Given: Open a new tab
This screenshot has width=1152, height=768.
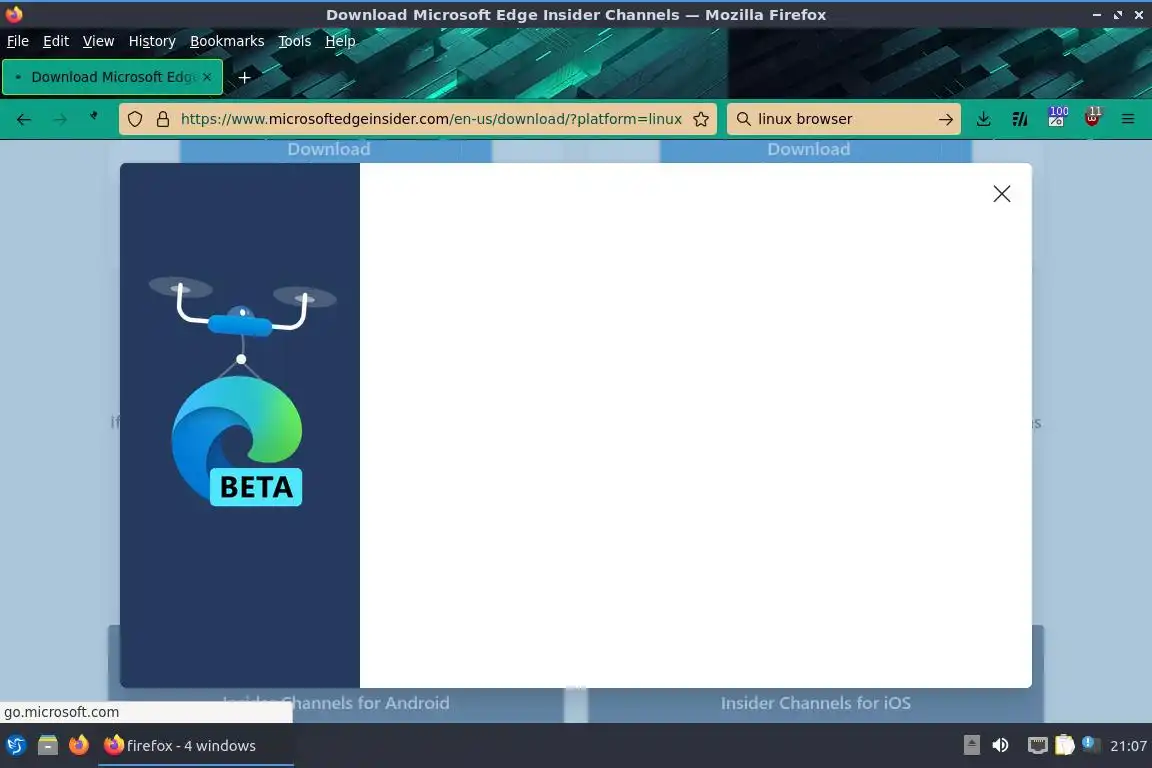Looking at the screenshot, I should coord(245,77).
